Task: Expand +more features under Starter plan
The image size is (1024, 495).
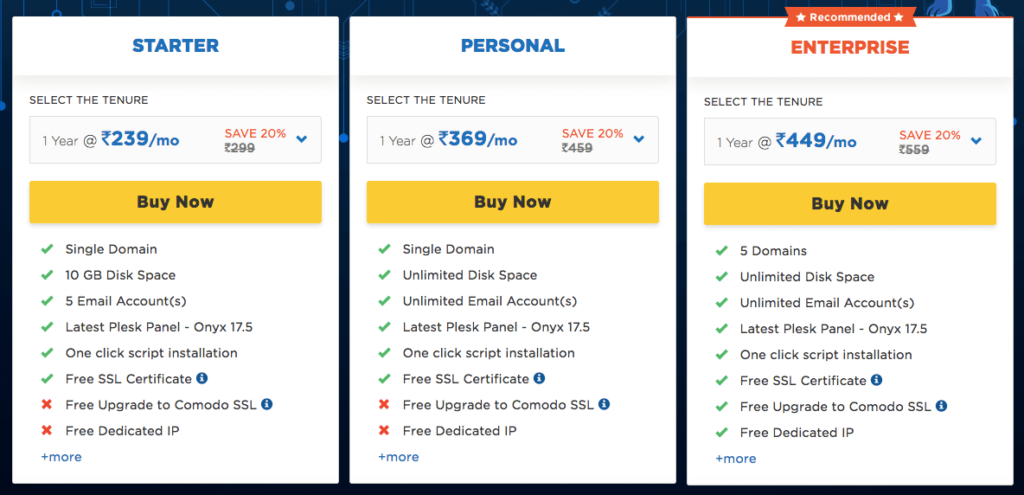Action: [61, 457]
